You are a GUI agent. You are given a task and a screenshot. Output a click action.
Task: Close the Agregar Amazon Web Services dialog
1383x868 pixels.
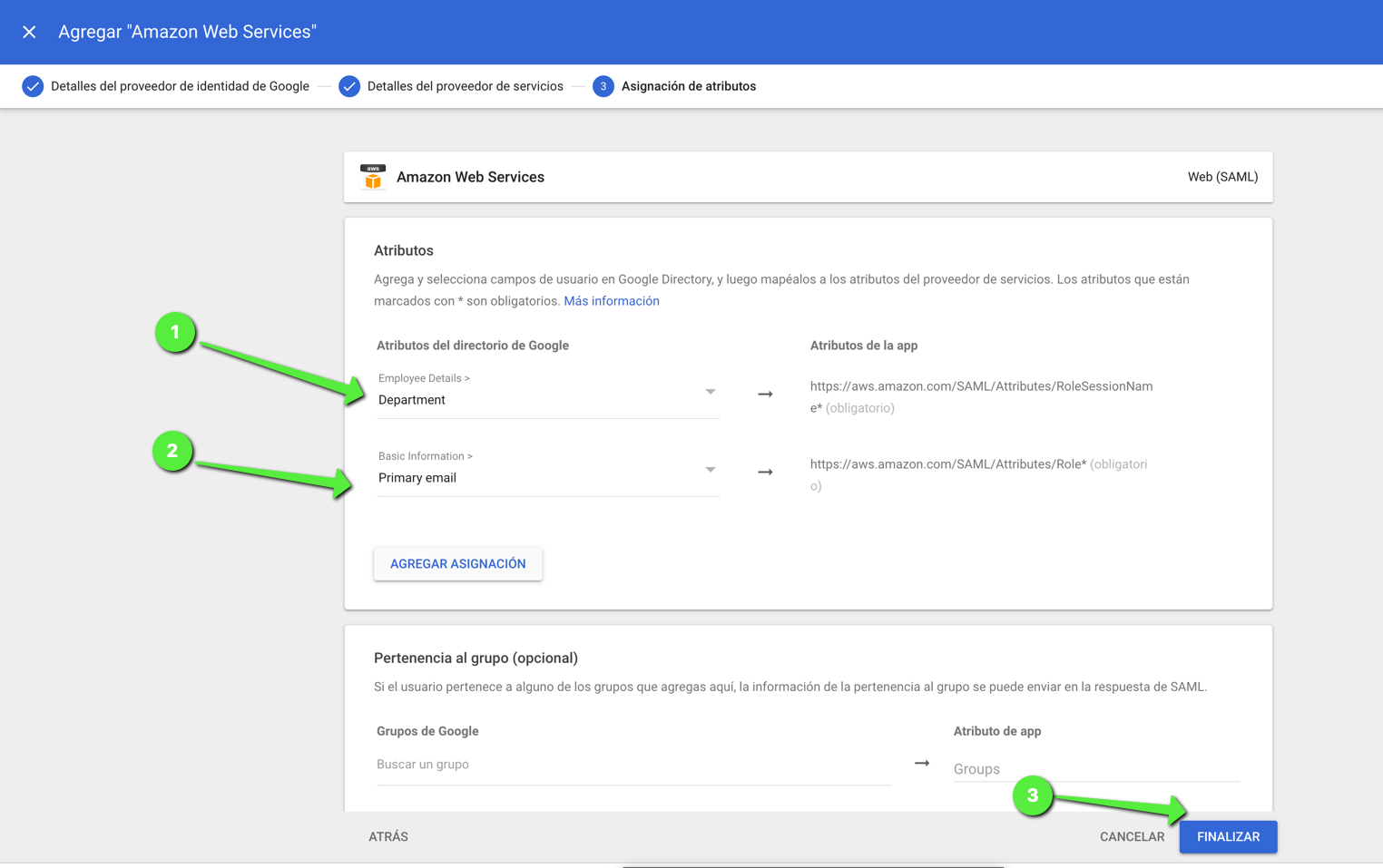click(x=29, y=32)
